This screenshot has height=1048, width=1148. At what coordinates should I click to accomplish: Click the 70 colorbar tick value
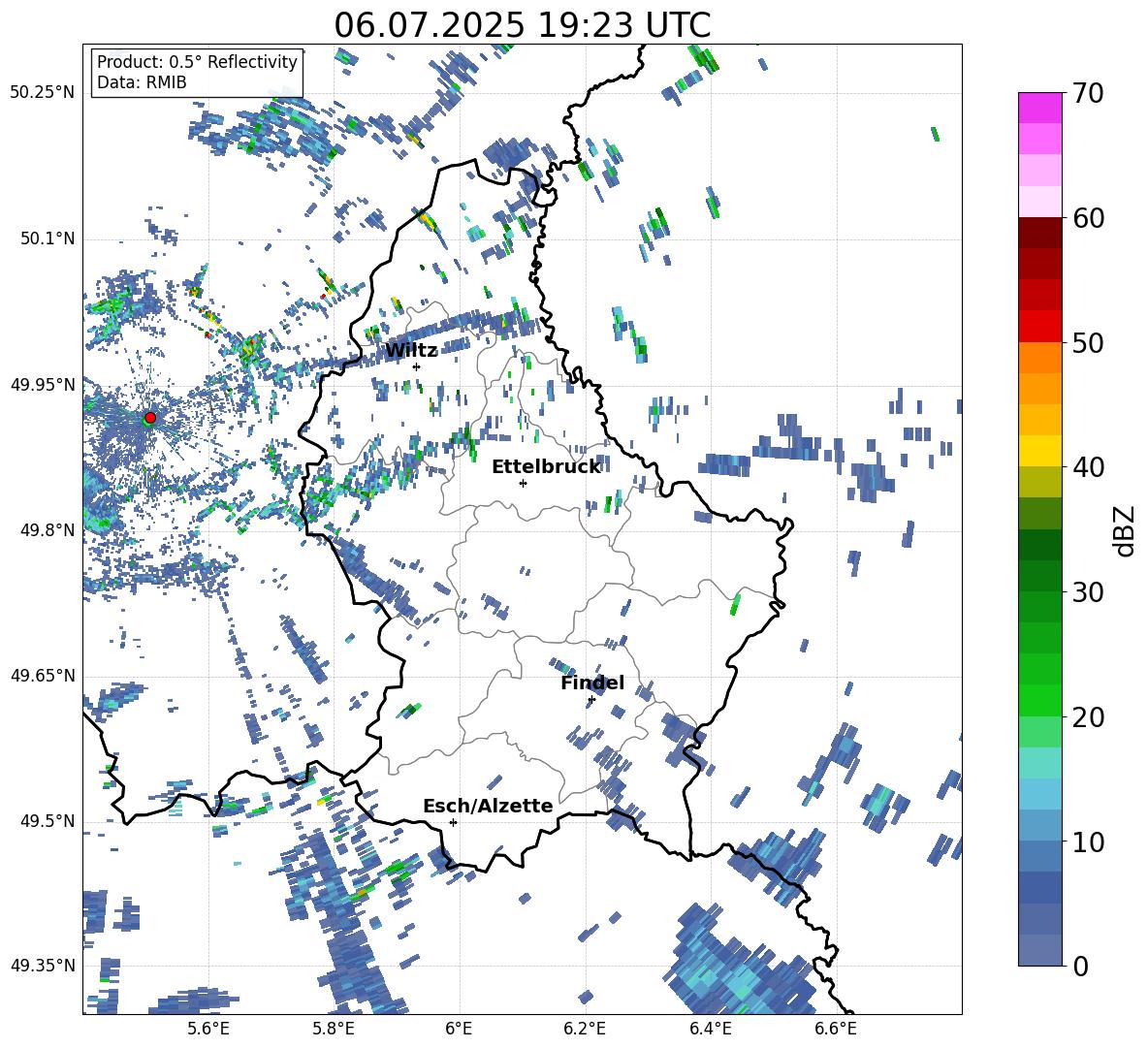pyautogui.click(x=1088, y=93)
